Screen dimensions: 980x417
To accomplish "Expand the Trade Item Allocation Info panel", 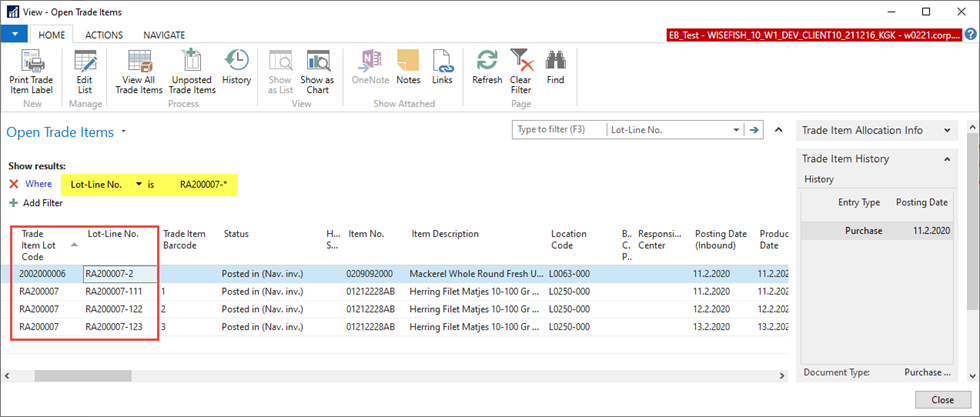I will pos(946,130).
